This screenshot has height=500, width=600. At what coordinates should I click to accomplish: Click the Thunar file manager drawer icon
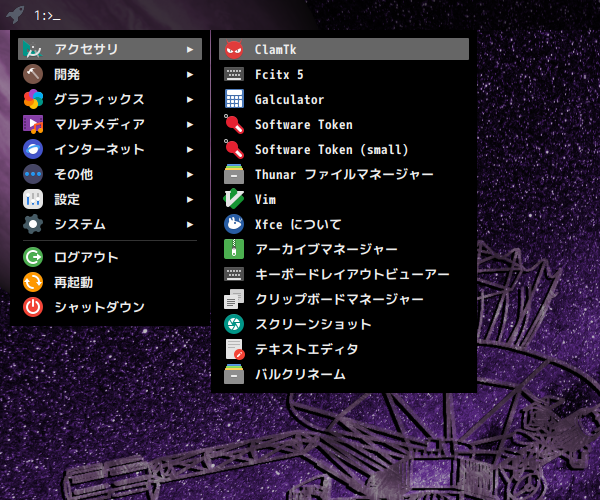[234, 174]
